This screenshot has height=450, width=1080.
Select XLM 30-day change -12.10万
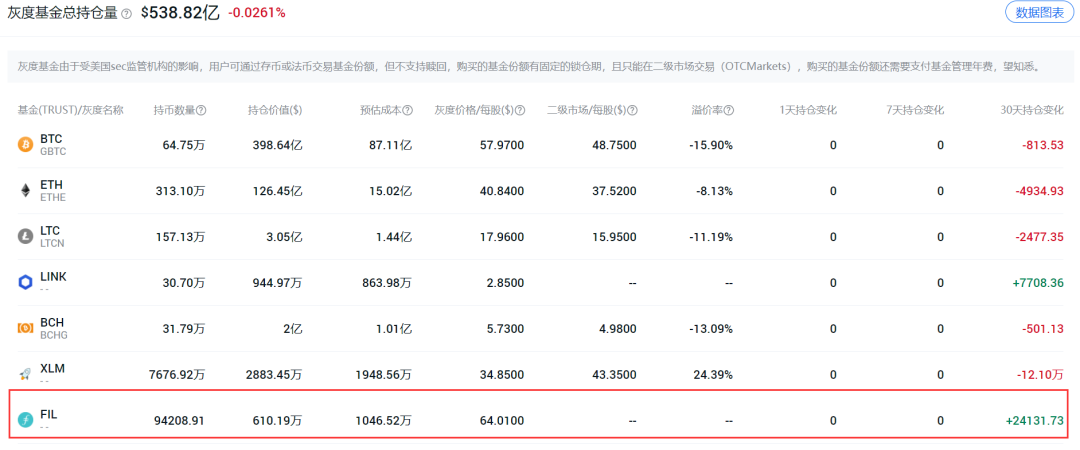click(x=1040, y=375)
